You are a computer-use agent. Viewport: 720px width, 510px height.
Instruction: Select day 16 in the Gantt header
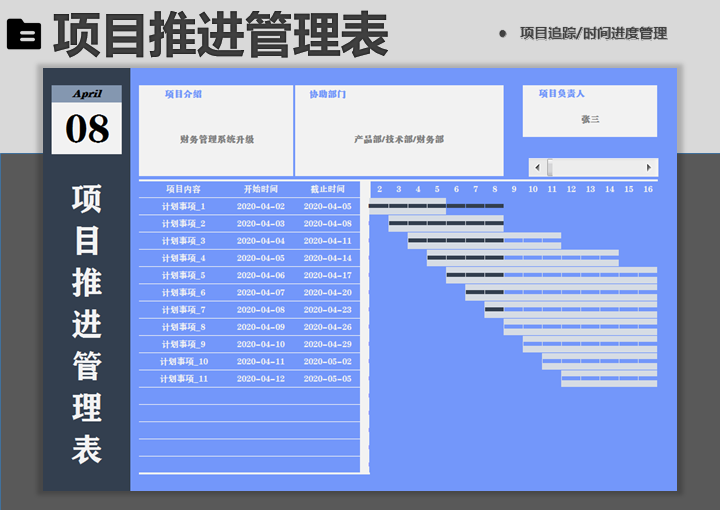click(x=648, y=189)
